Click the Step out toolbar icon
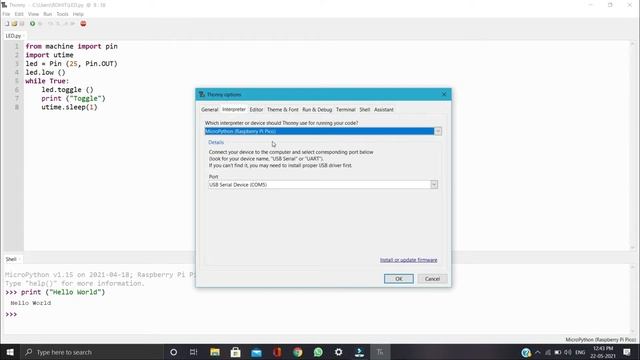The width and height of the screenshot is (640, 360). click(x=65, y=24)
